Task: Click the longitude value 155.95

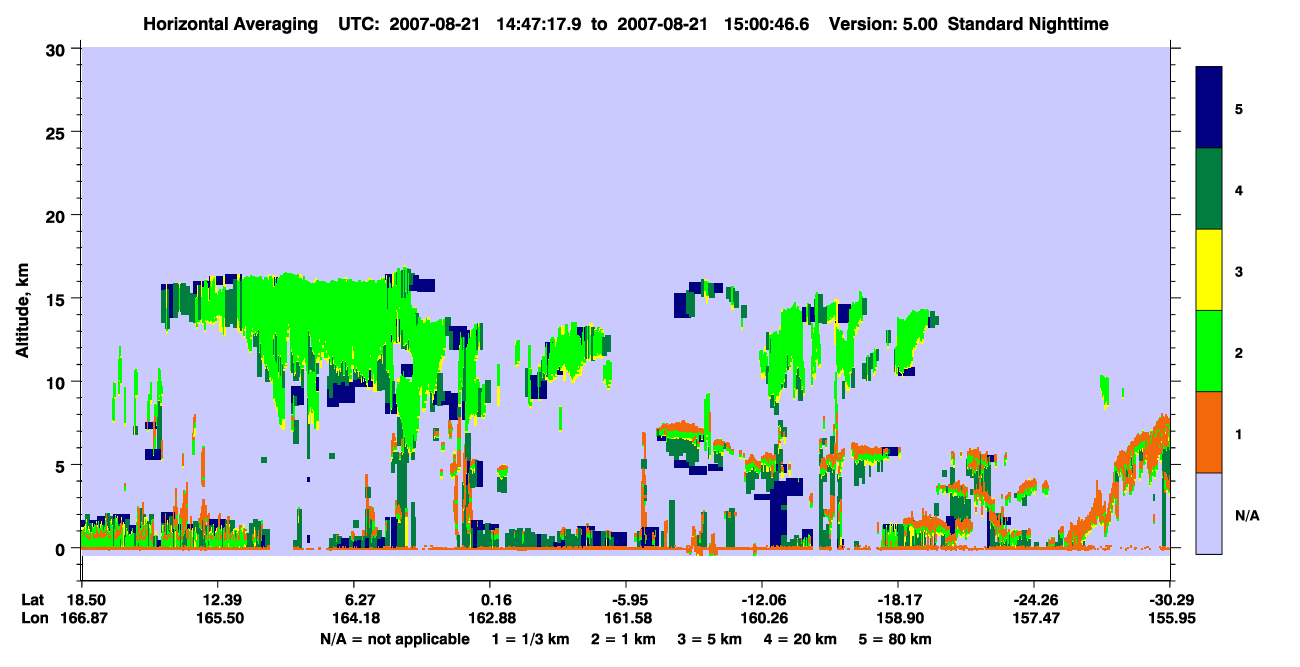Action: point(1170,618)
